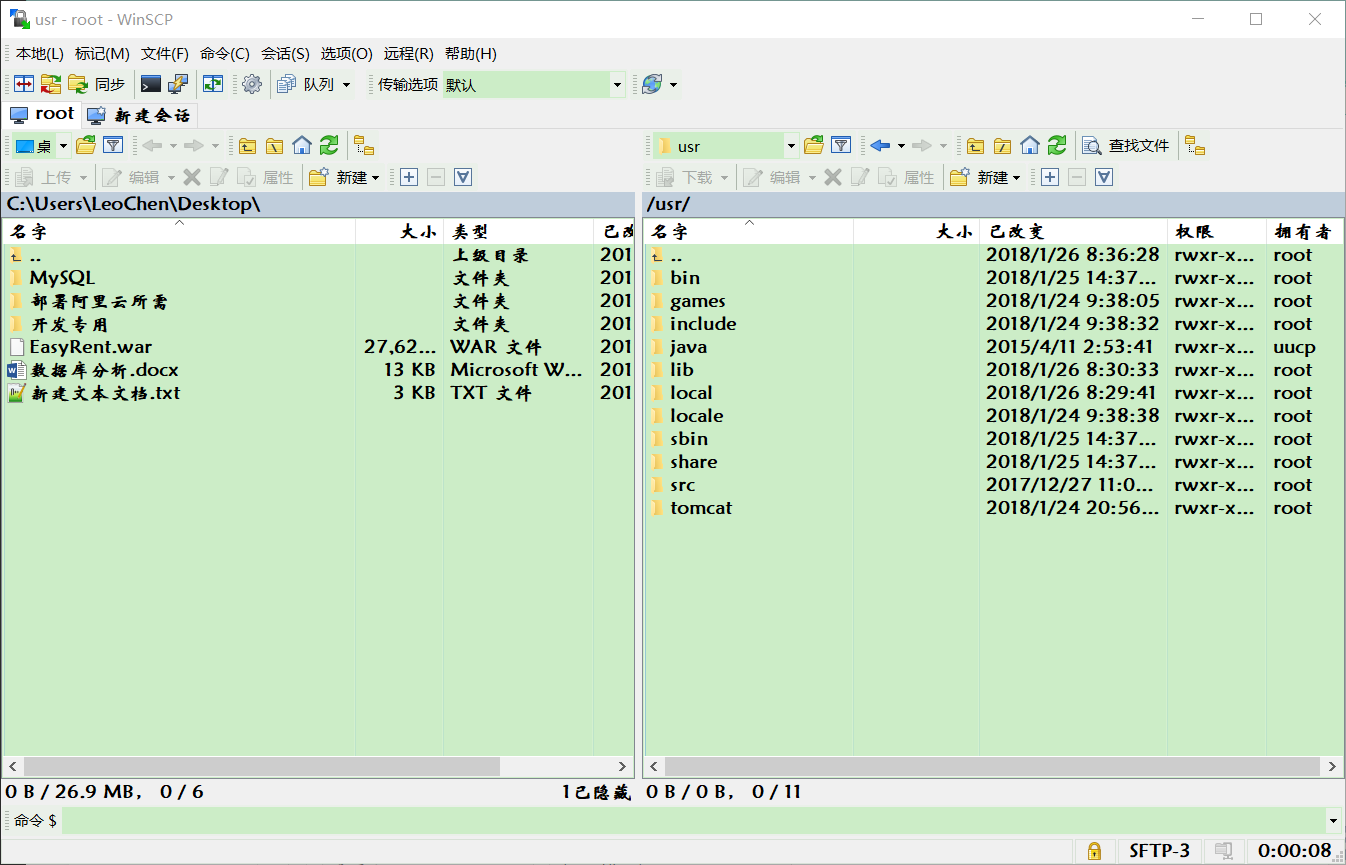Sort remote panel by 权限 column header
Image resolution: width=1346 pixels, height=865 pixels.
[x=1216, y=232]
